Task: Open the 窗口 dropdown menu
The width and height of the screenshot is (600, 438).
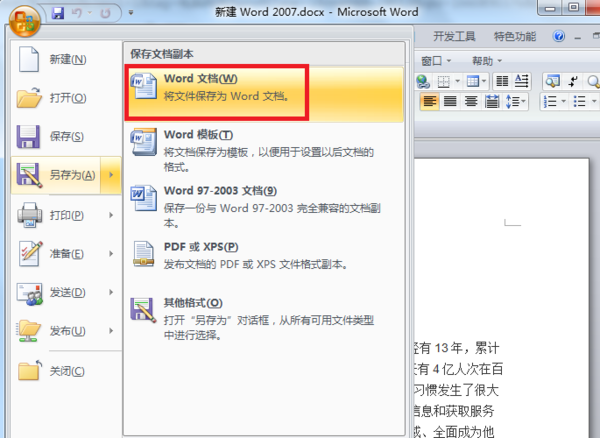Action: click(x=436, y=61)
